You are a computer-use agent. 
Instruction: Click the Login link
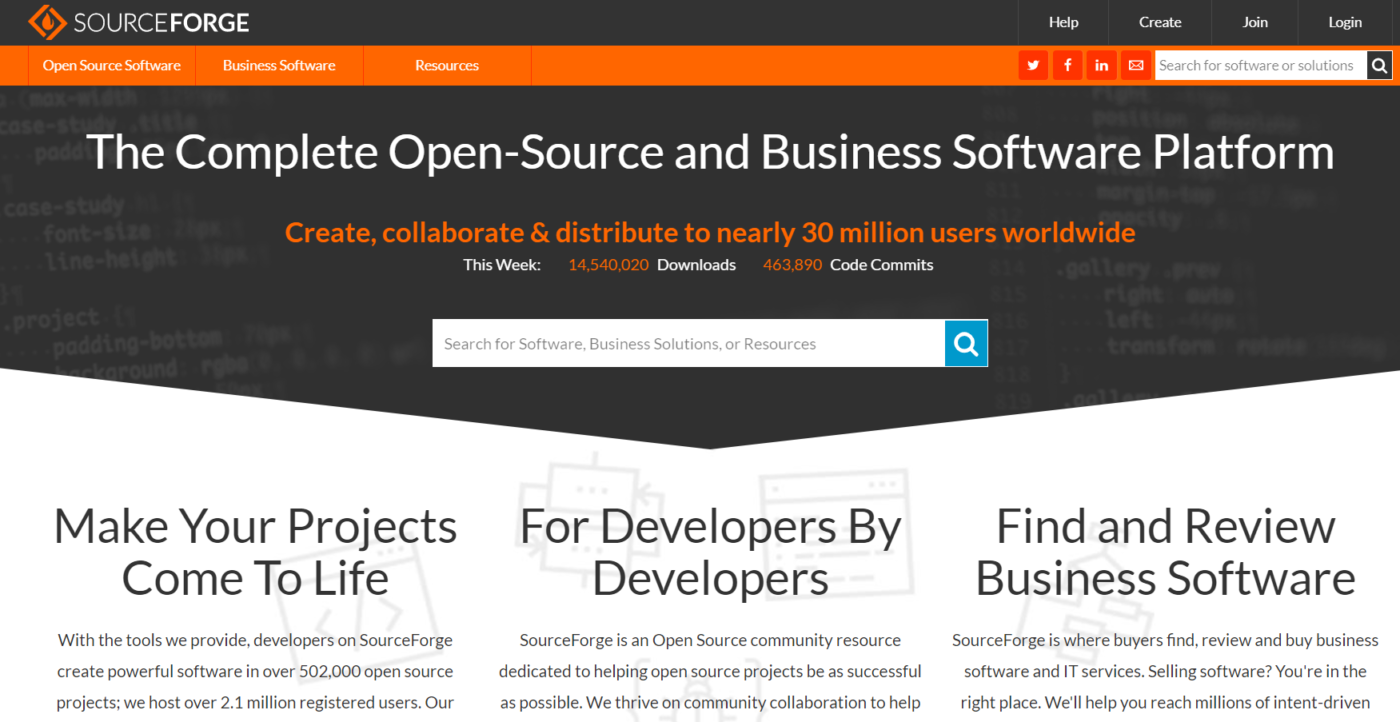tap(1345, 22)
